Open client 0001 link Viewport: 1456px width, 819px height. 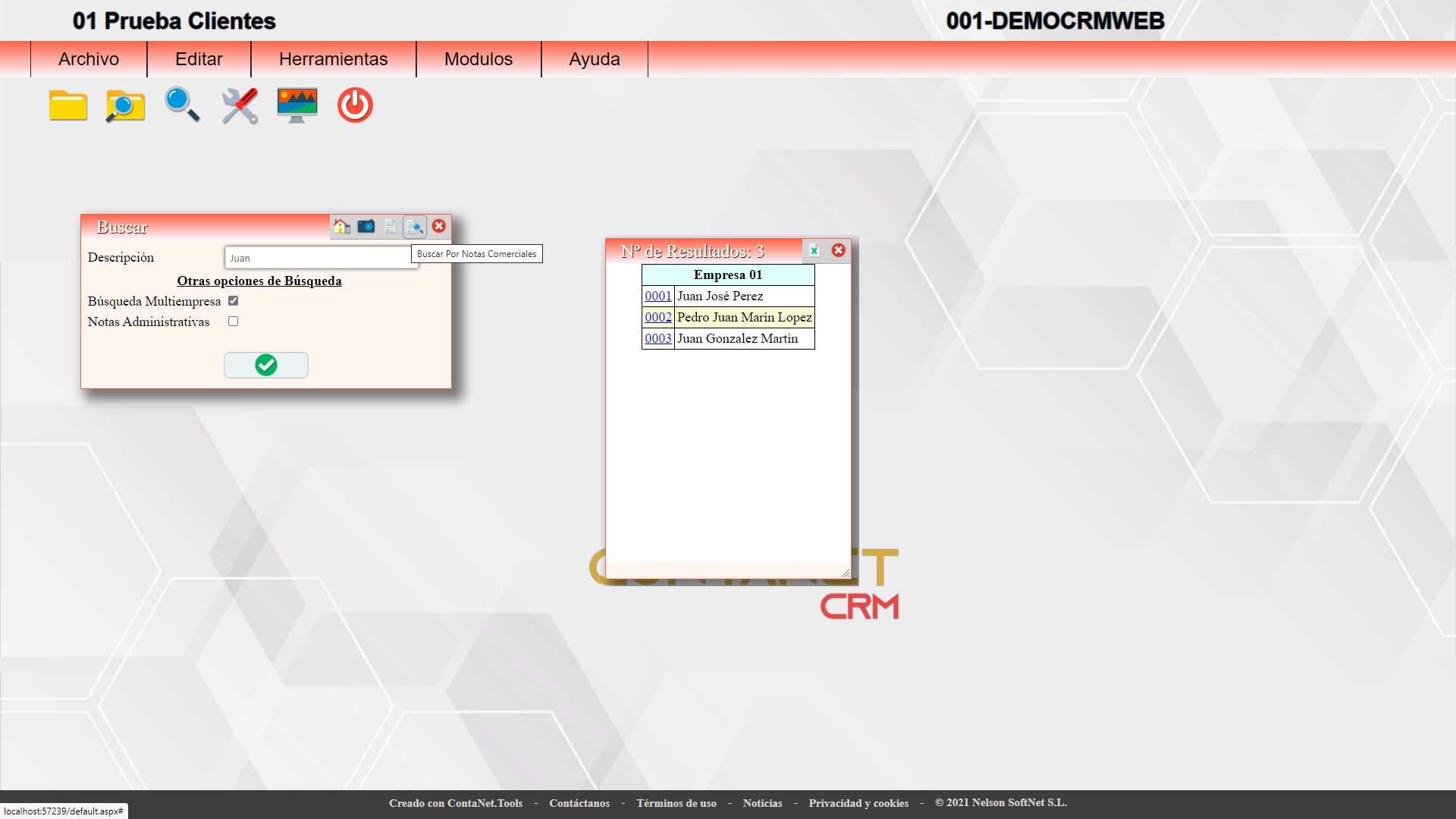pyautogui.click(x=658, y=297)
